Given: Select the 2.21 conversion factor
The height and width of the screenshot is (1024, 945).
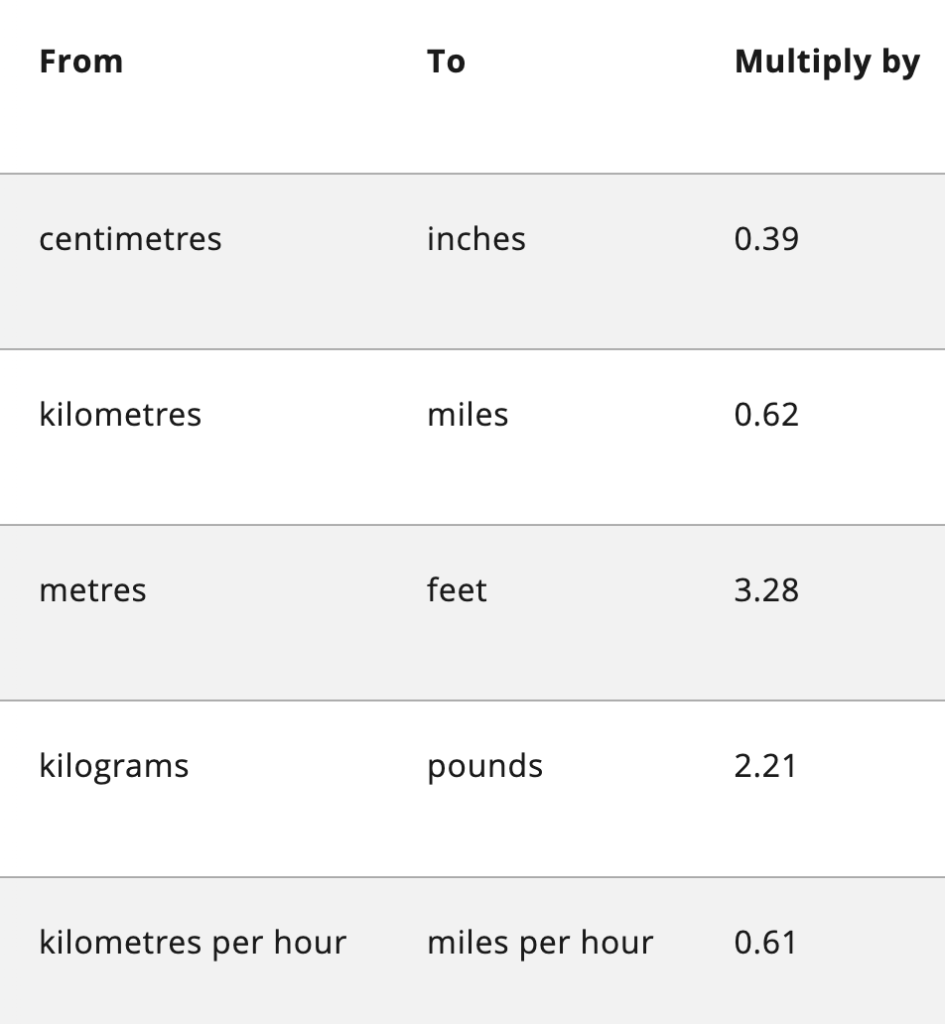Looking at the screenshot, I should 765,766.
